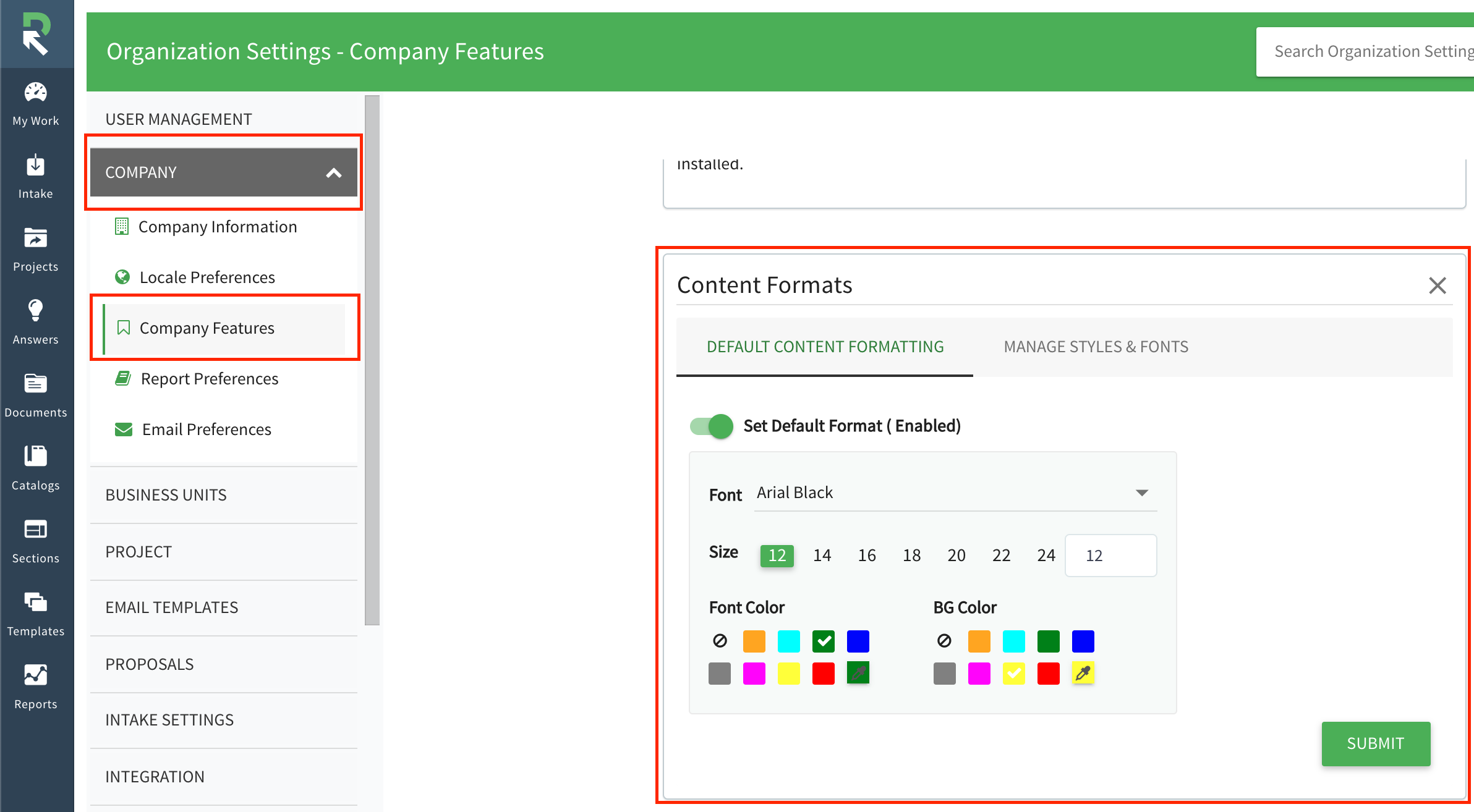Image resolution: width=1474 pixels, height=812 pixels.
Task: Collapse the COMPANY section
Action: pyautogui.click(x=224, y=172)
